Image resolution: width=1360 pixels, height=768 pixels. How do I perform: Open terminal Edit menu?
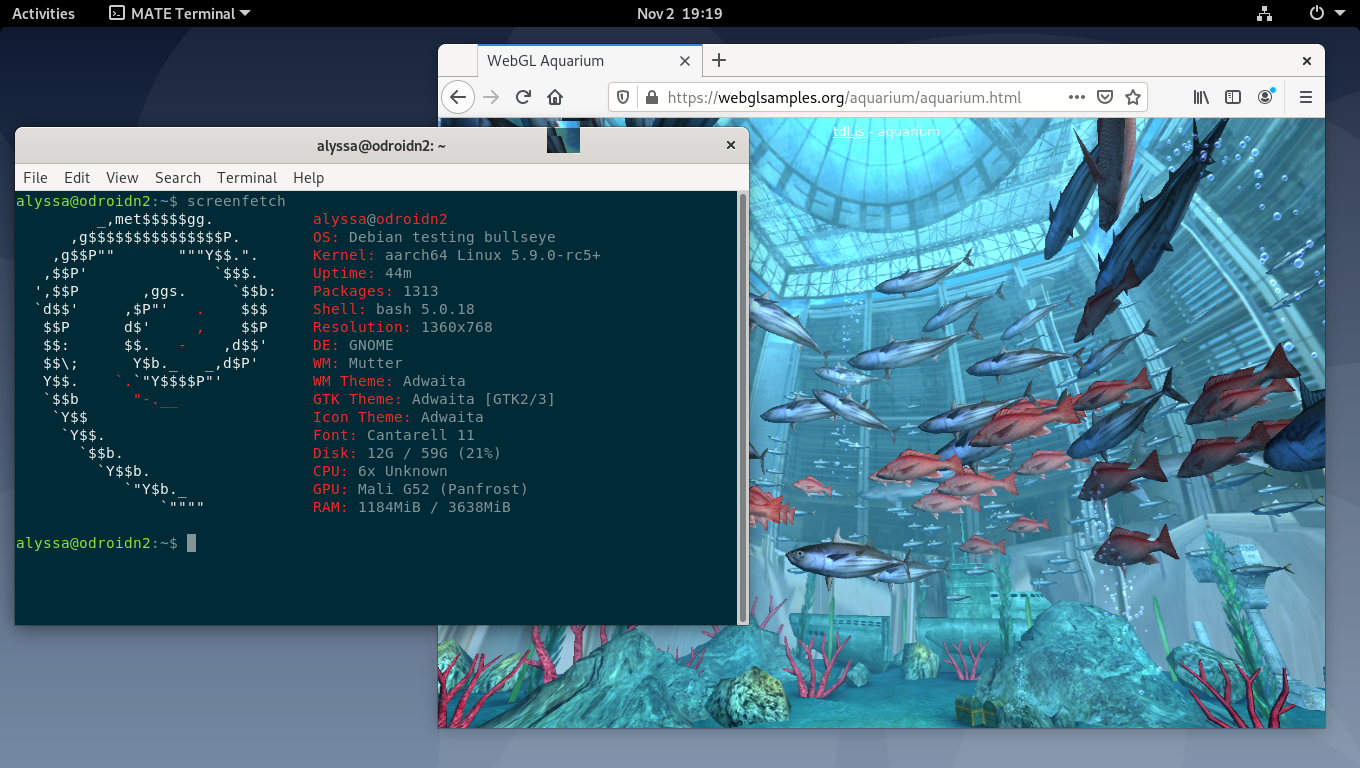click(x=77, y=177)
